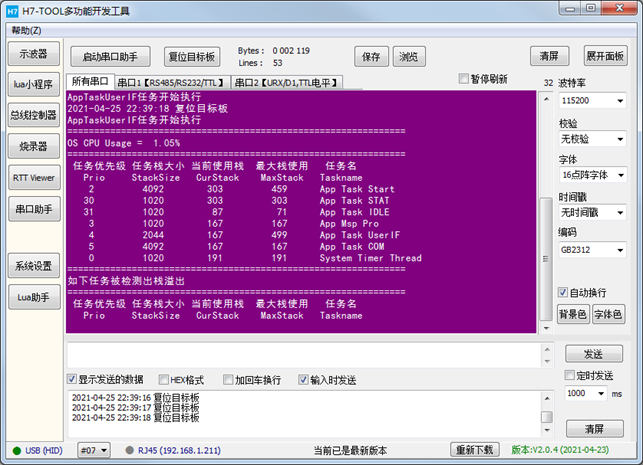Click the 保存 save button
Viewport: 643px width, 465px height.
tap(371, 57)
